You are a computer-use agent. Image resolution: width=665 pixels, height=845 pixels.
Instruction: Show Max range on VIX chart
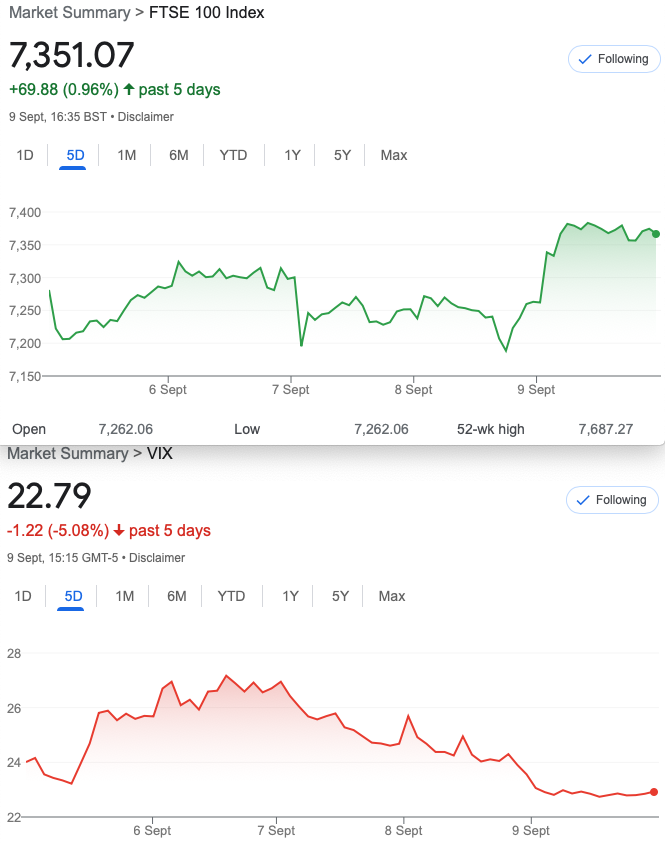pos(391,596)
